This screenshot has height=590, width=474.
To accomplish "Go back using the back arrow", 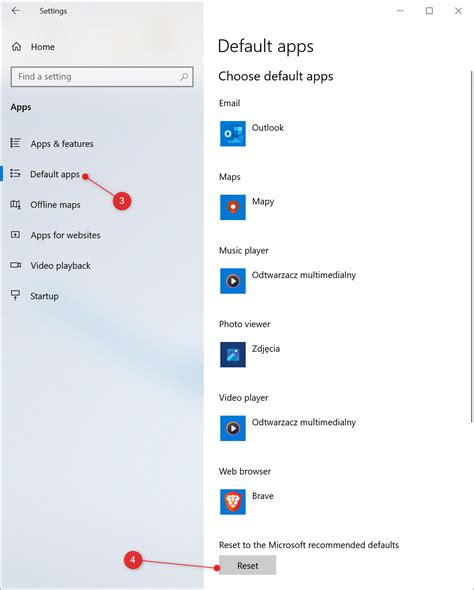I will [15, 11].
